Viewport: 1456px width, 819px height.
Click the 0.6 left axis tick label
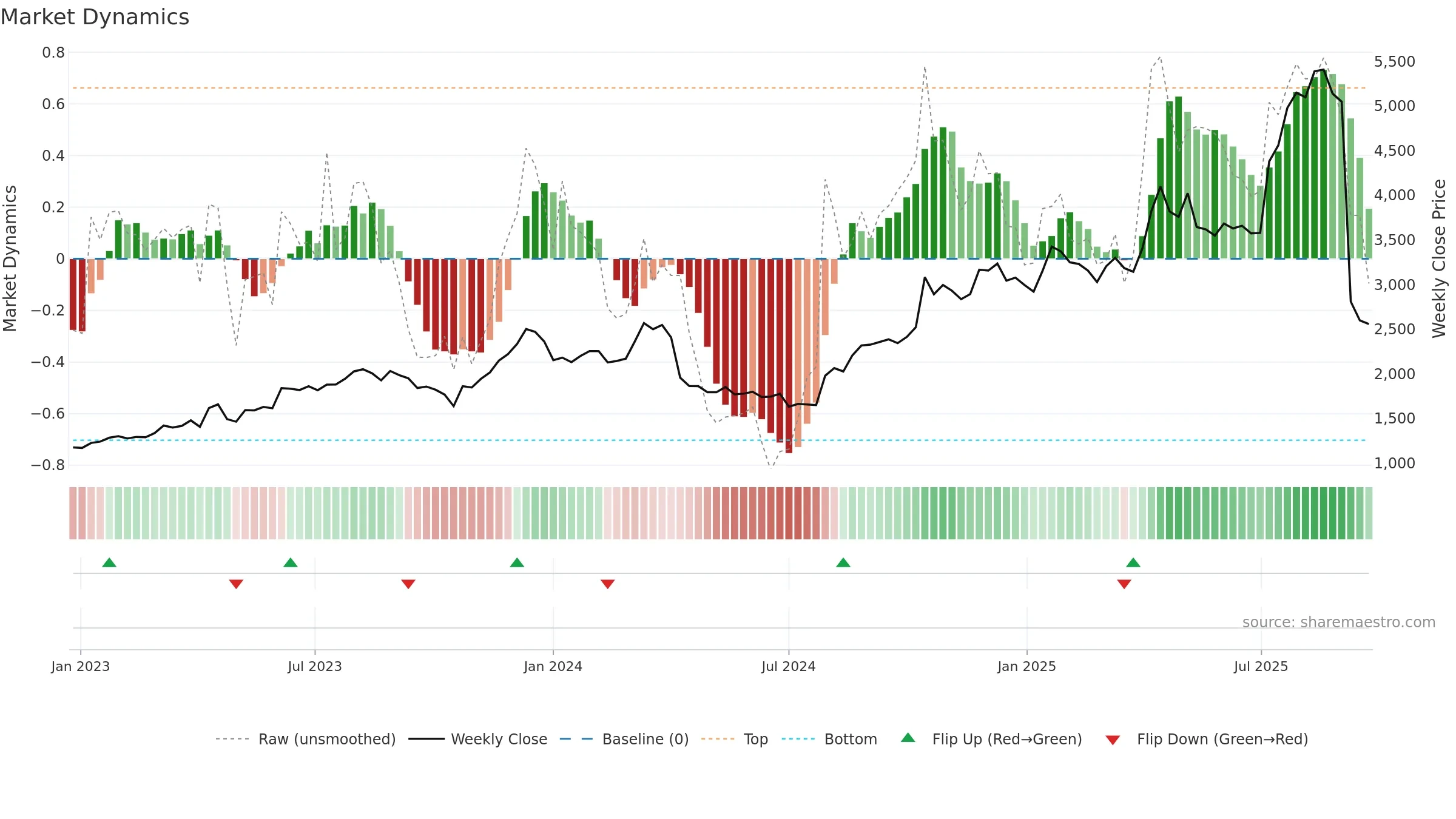[x=53, y=104]
